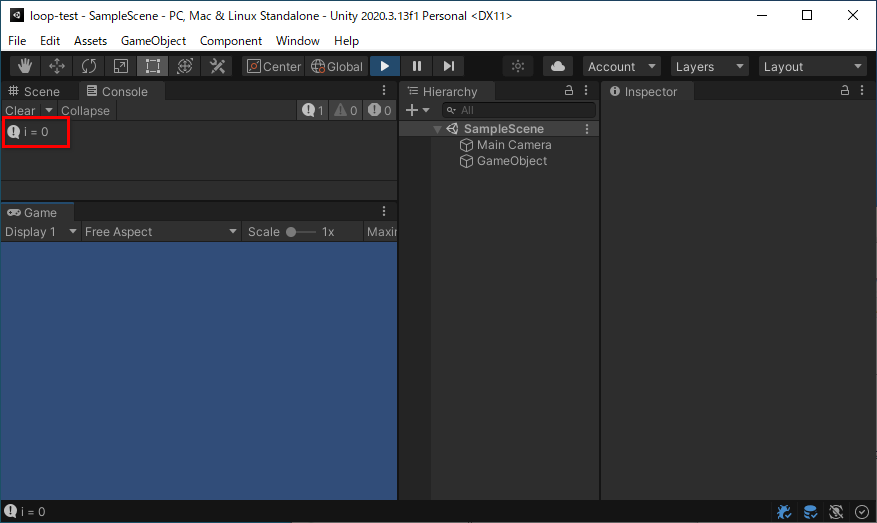Open the Hierarchy create plus button
Image resolution: width=877 pixels, height=523 pixels.
[417, 110]
